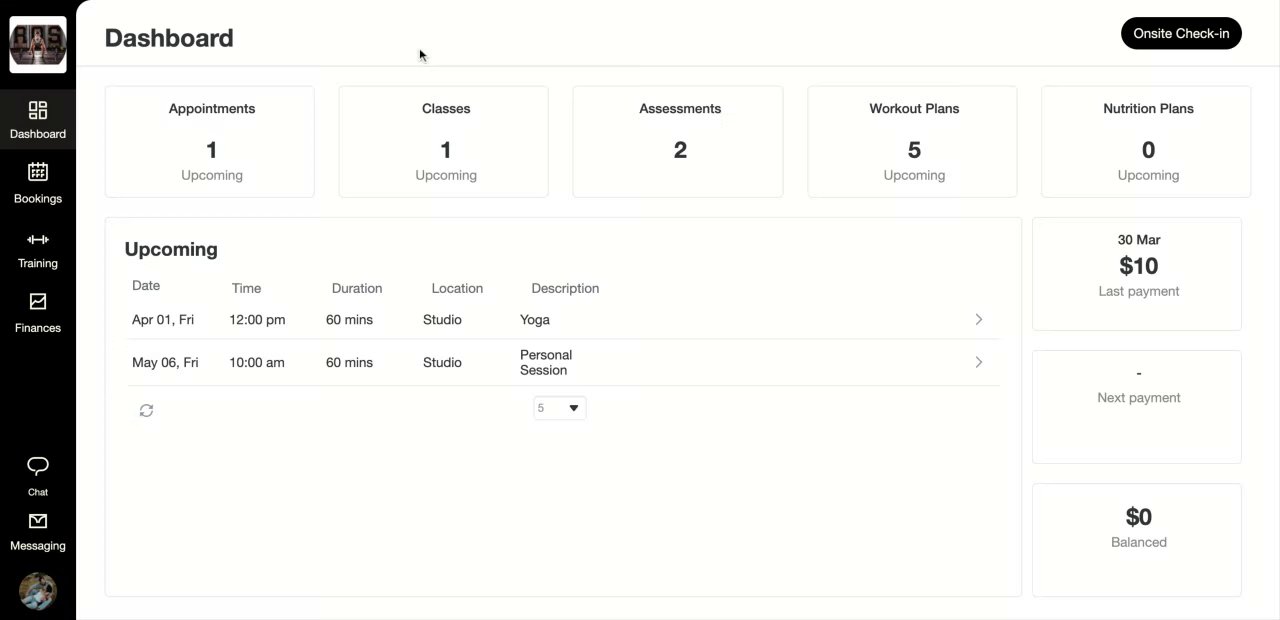Open the Appointments summary card
Viewport: 1280px width, 620px height.
point(210,141)
